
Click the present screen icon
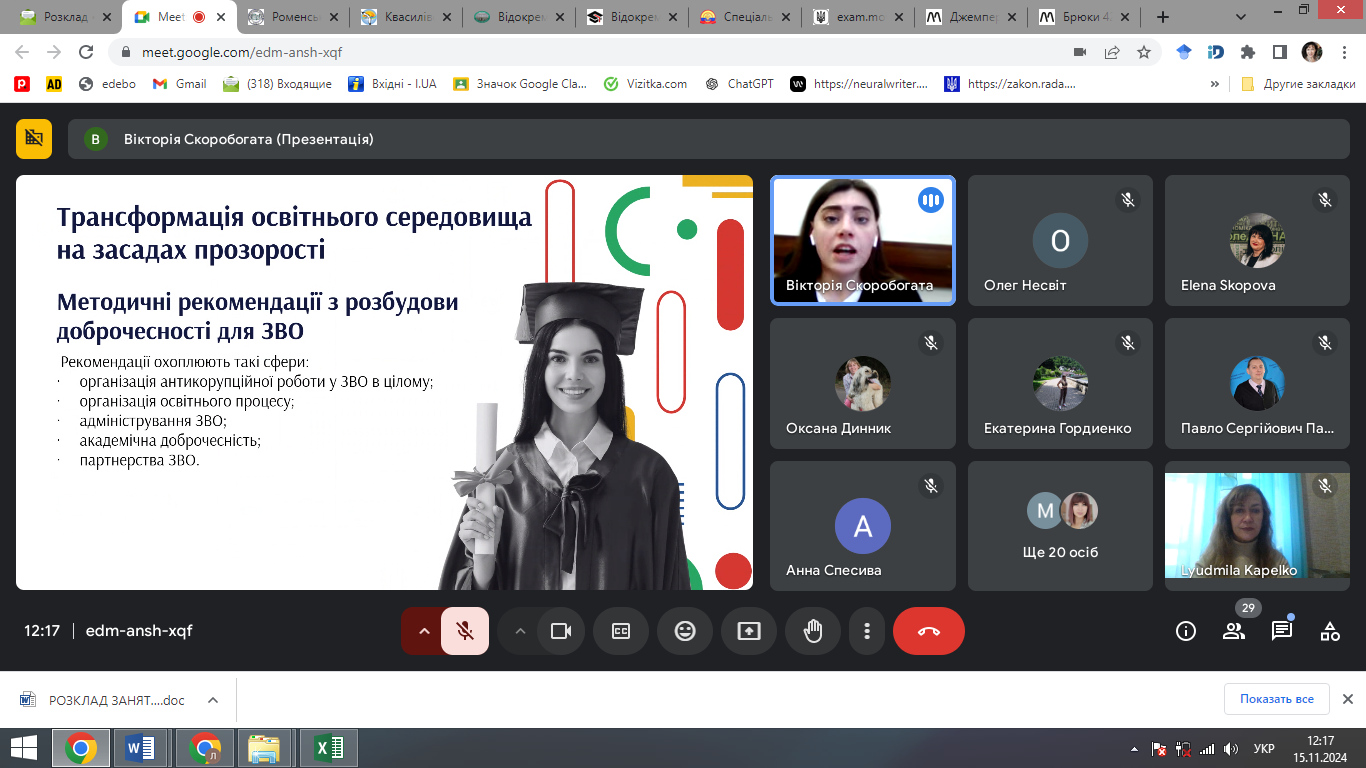click(749, 631)
